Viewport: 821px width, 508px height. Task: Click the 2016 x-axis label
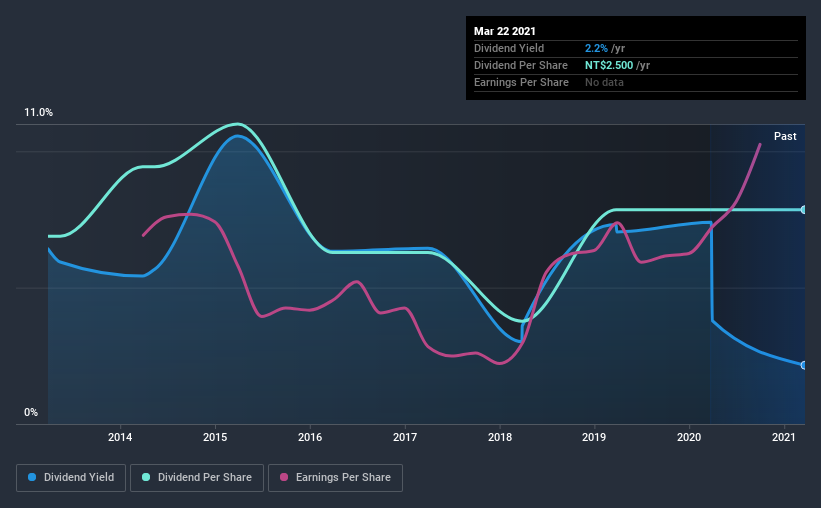pos(310,437)
